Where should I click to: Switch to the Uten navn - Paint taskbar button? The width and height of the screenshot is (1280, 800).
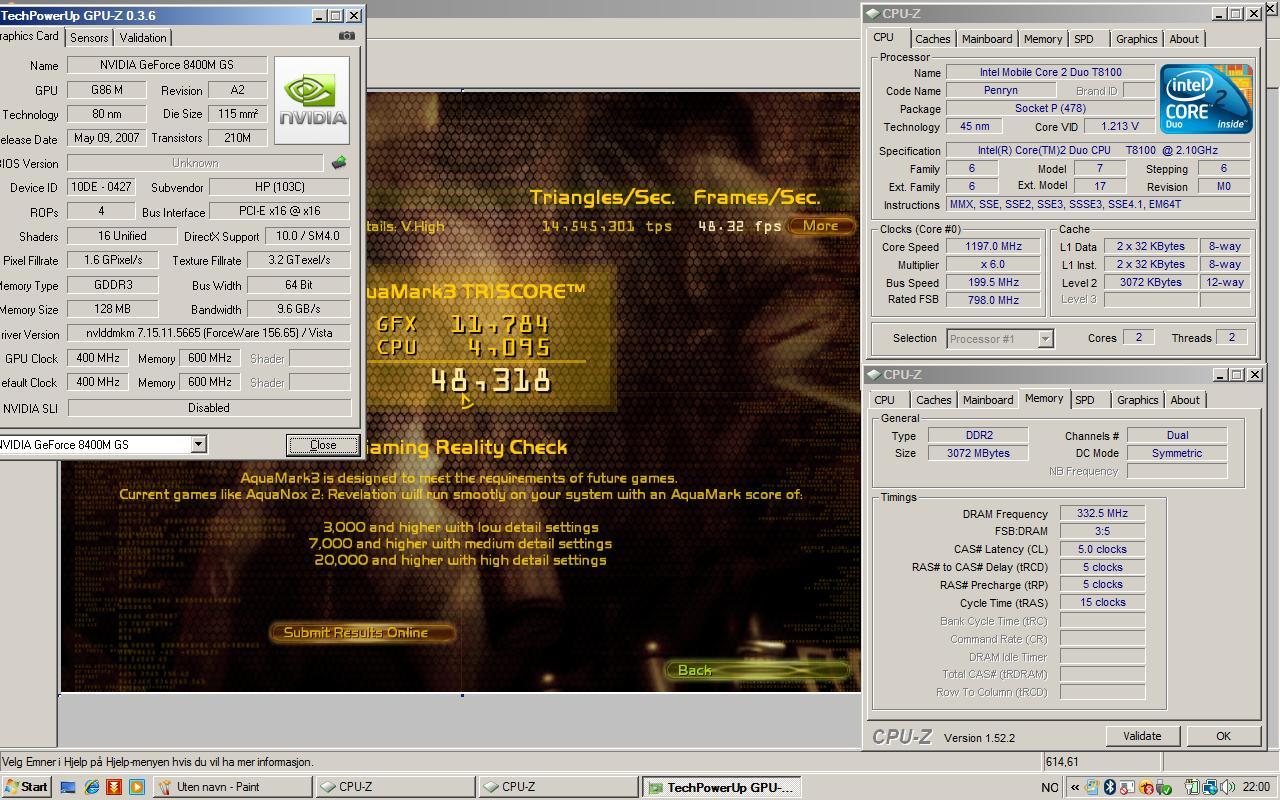click(232, 787)
